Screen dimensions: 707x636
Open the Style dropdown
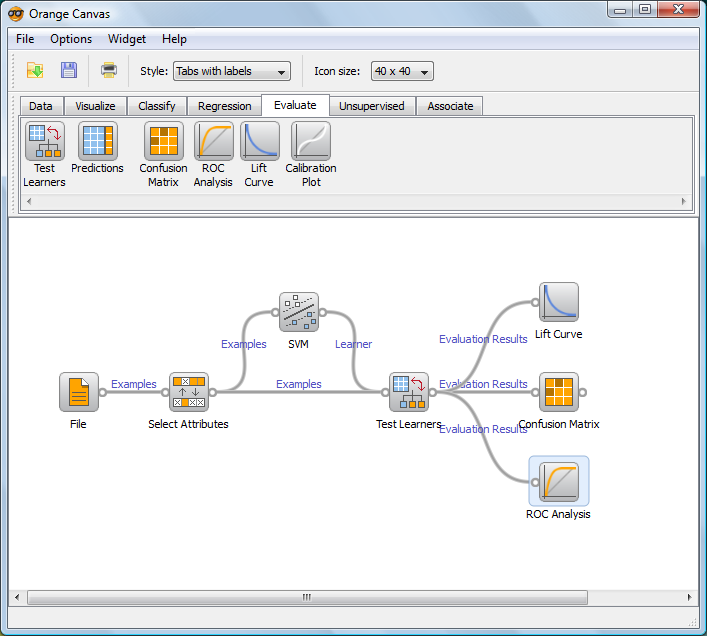(x=232, y=71)
